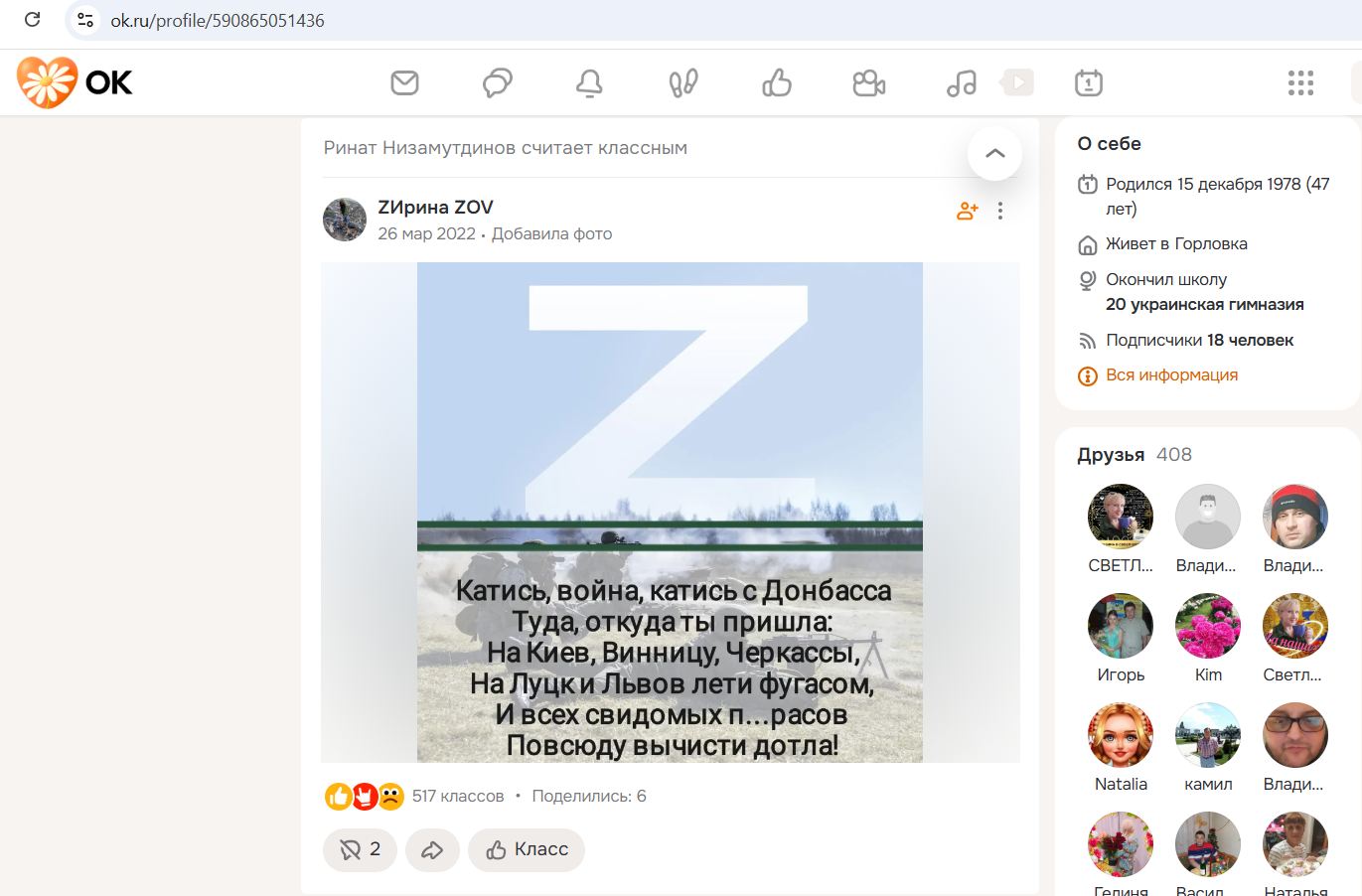This screenshot has height=896, width=1362.
Task: Open Влади... friend wearing red cap
Action: [x=1295, y=517]
